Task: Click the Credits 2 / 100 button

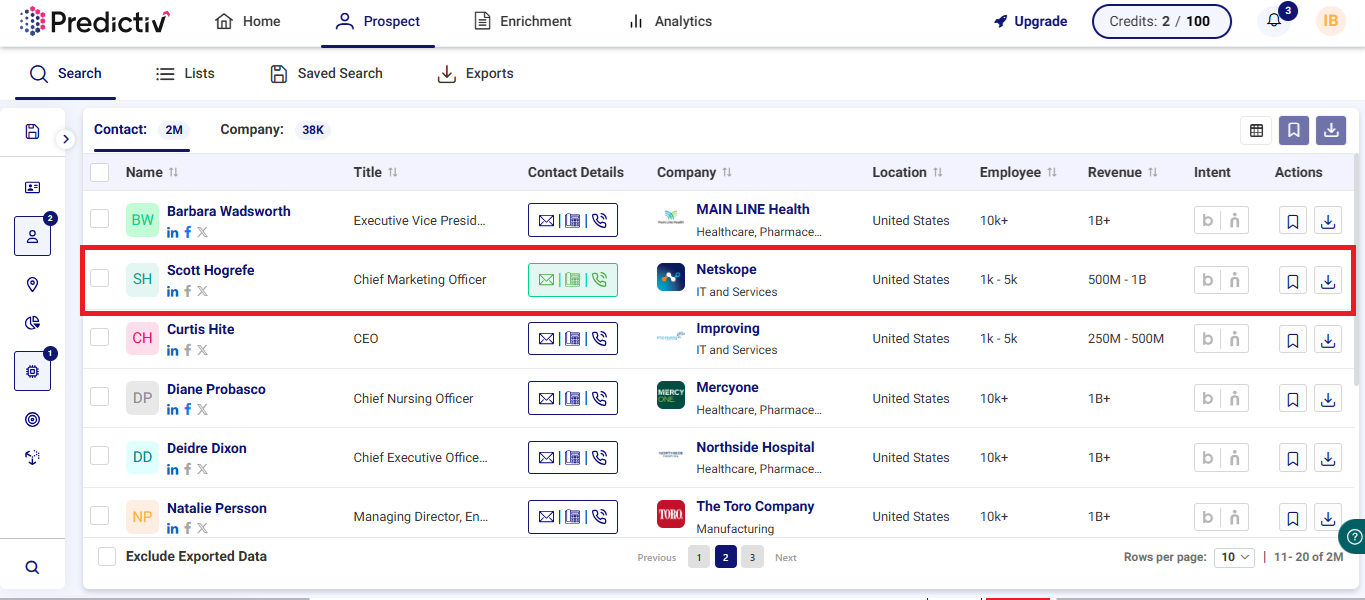Action: (x=1161, y=21)
